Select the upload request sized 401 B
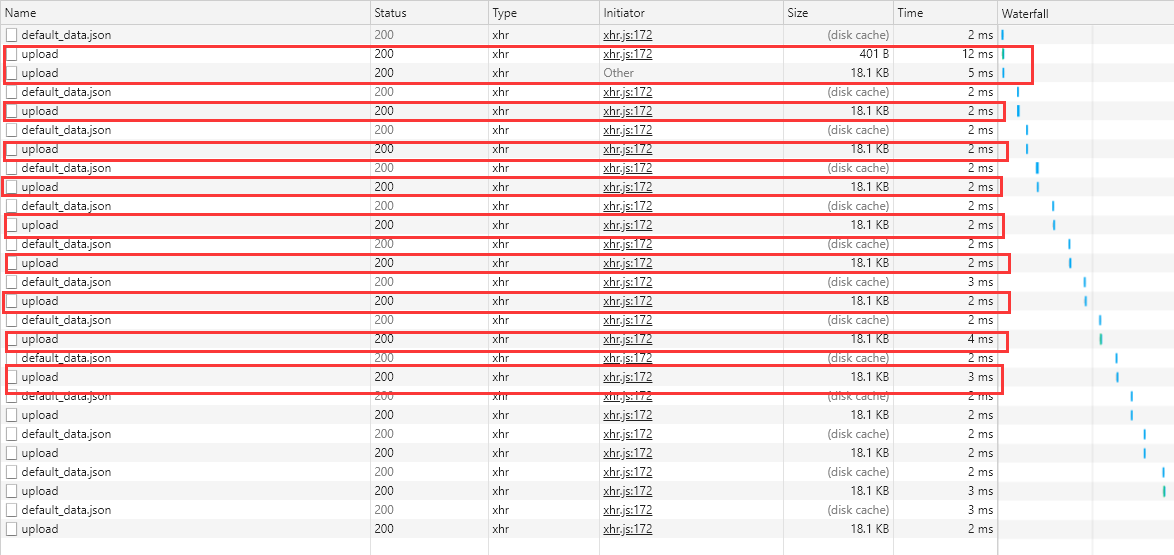This screenshot has height=555, width=1174. point(39,54)
